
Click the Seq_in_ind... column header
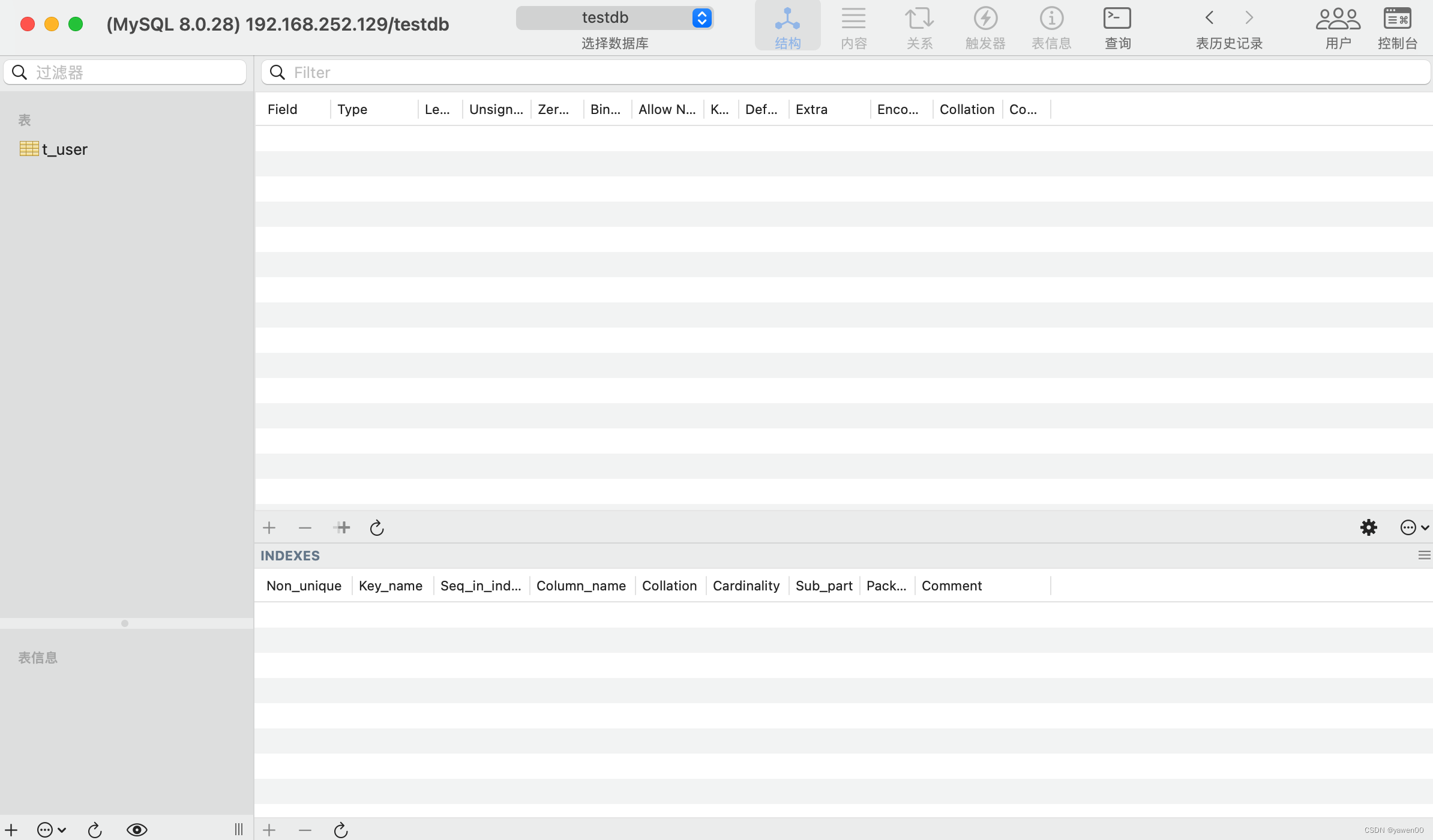coord(481,586)
